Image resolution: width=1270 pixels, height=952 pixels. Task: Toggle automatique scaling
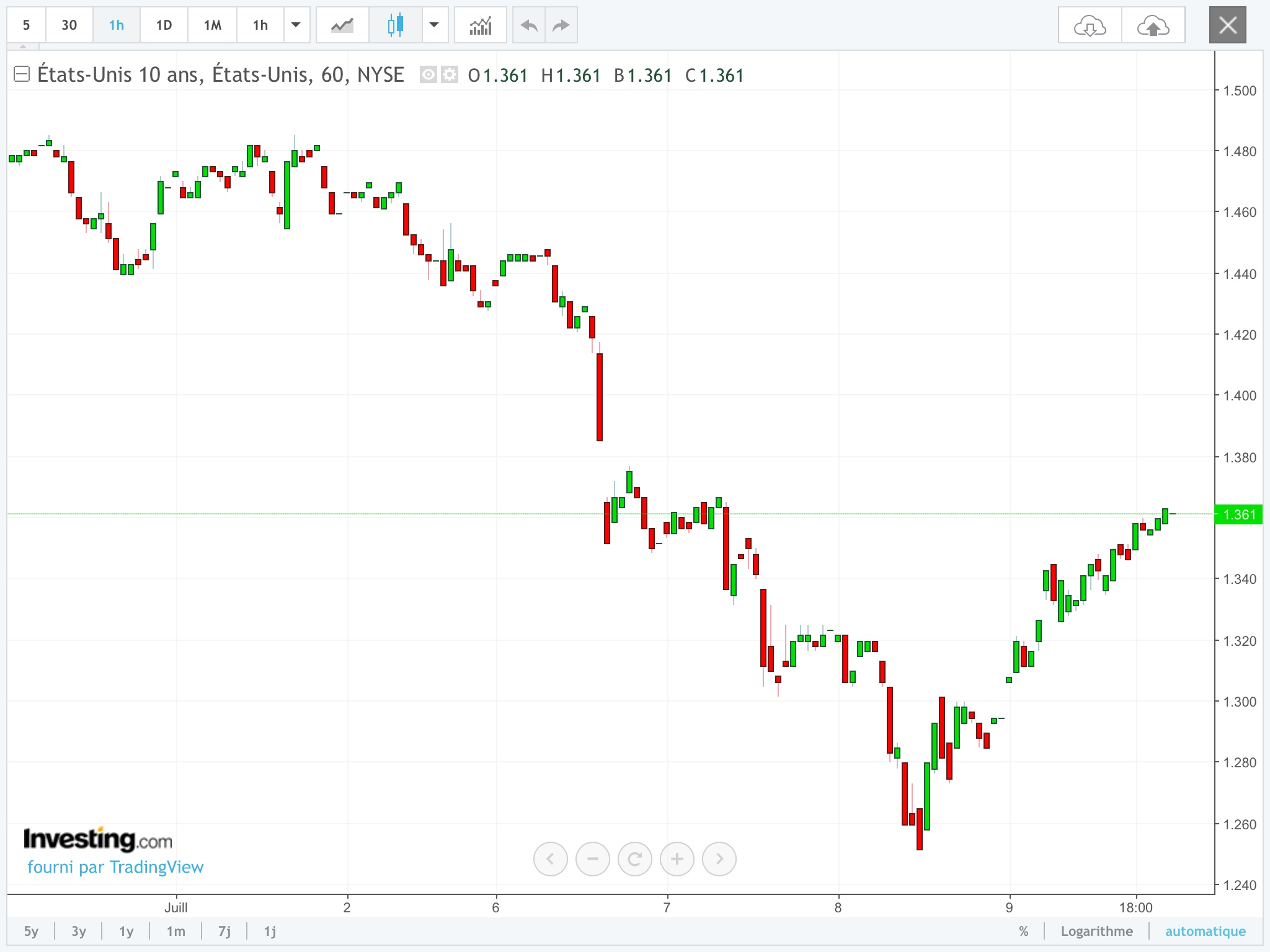1205,931
